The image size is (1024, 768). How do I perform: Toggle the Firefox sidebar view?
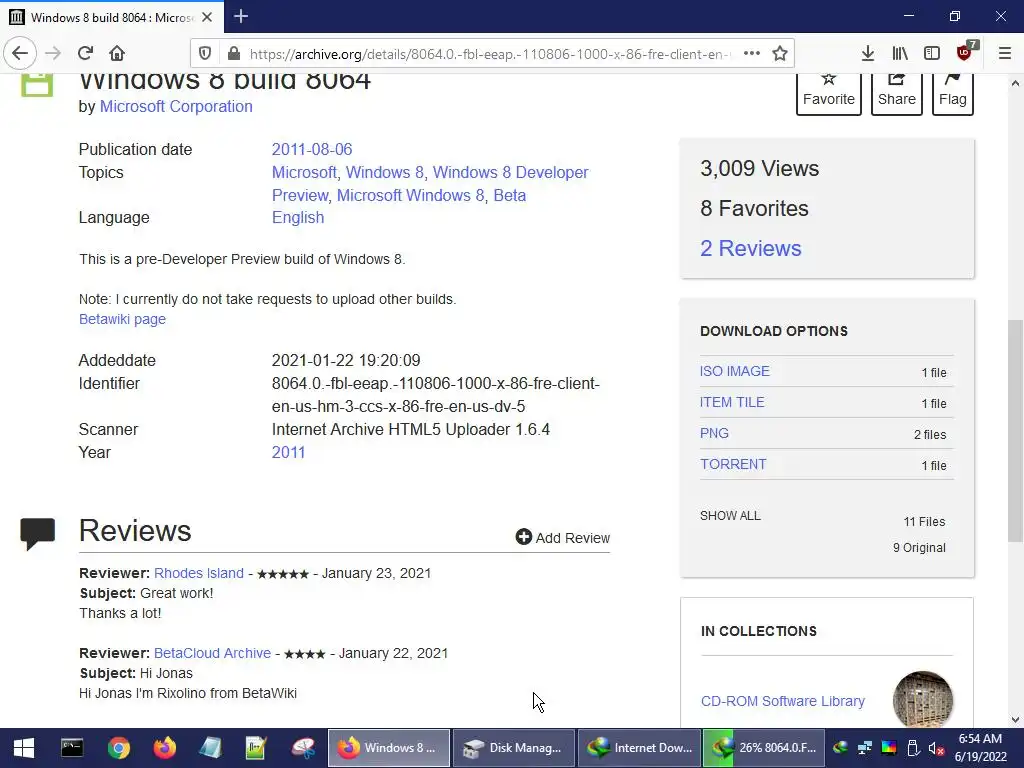(932, 54)
